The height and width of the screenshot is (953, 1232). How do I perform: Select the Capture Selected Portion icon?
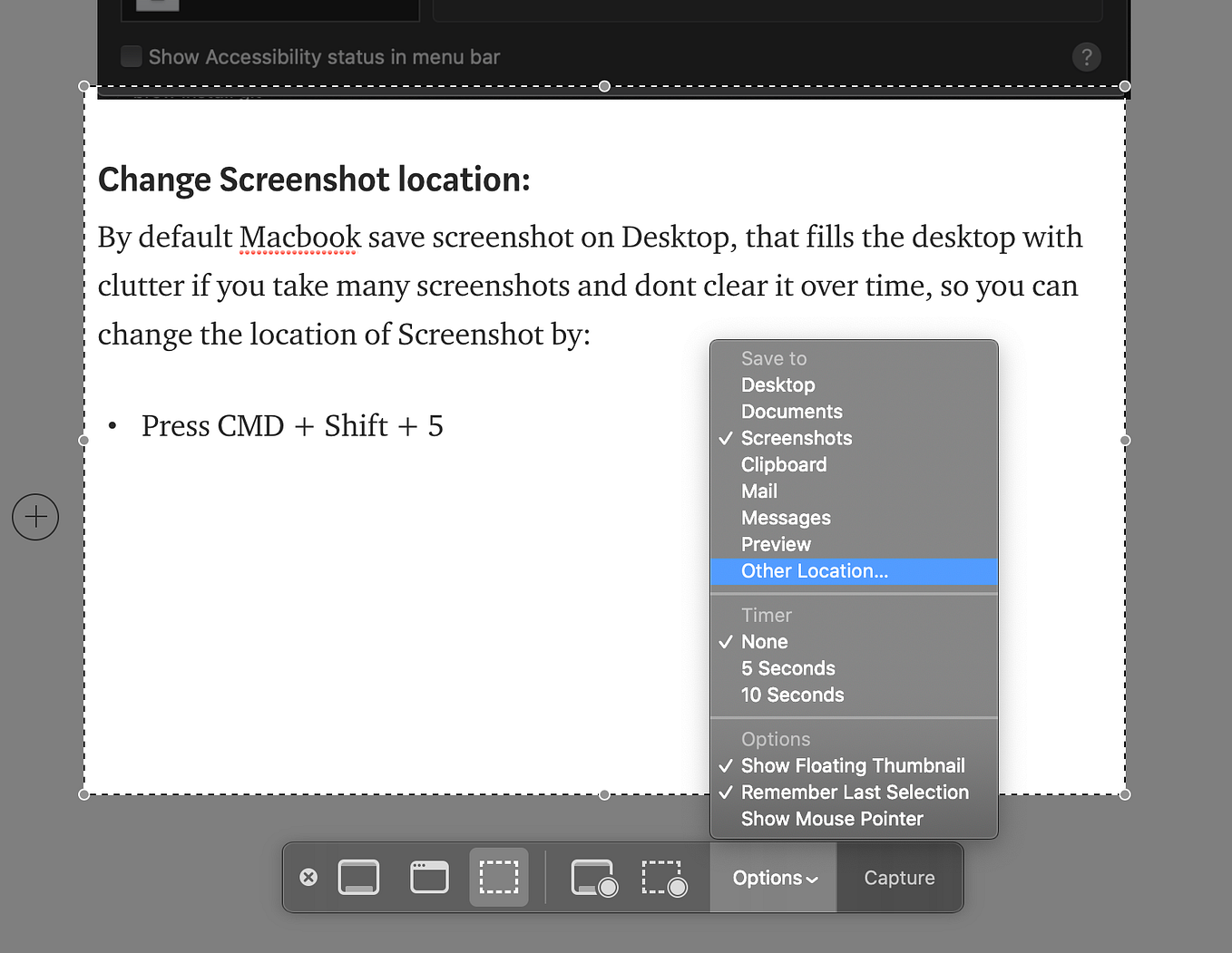(x=498, y=877)
